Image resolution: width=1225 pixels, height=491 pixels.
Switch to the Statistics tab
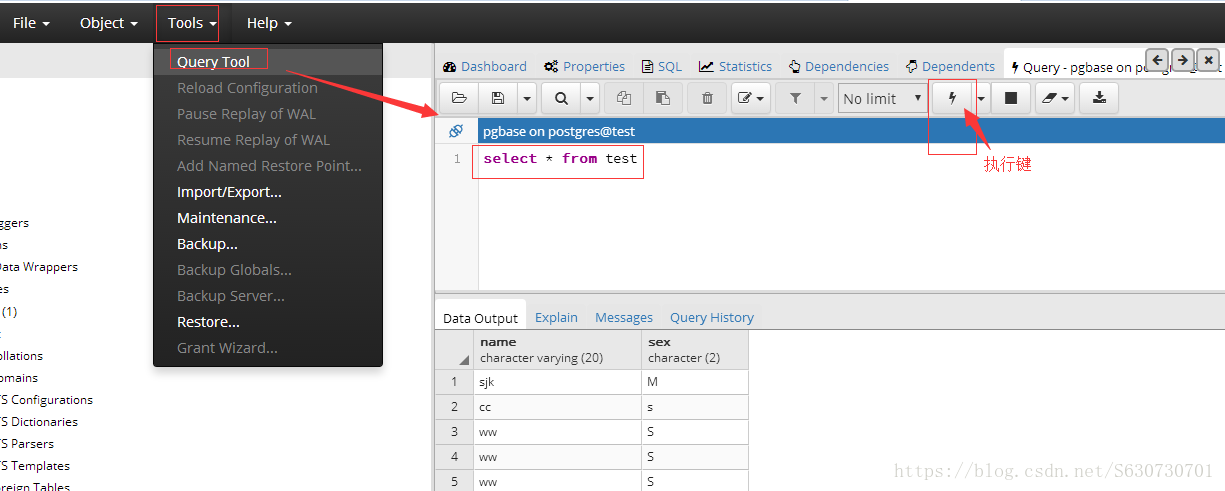pos(735,66)
